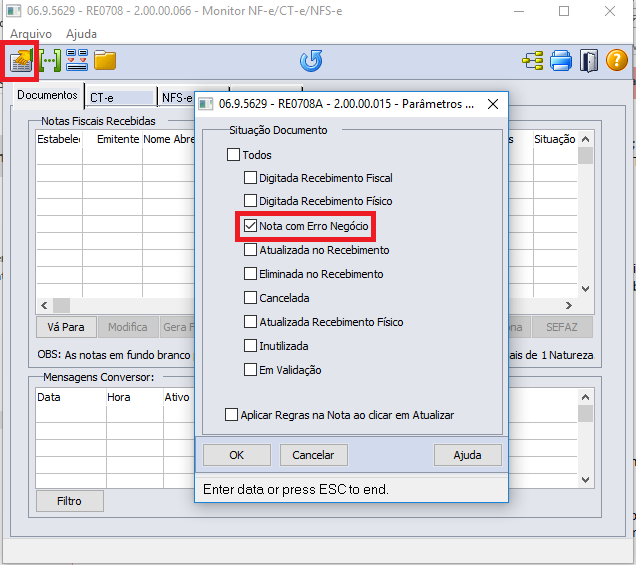Image resolution: width=636 pixels, height=565 pixels.
Task: Click the Cancelar button
Action: click(313, 455)
